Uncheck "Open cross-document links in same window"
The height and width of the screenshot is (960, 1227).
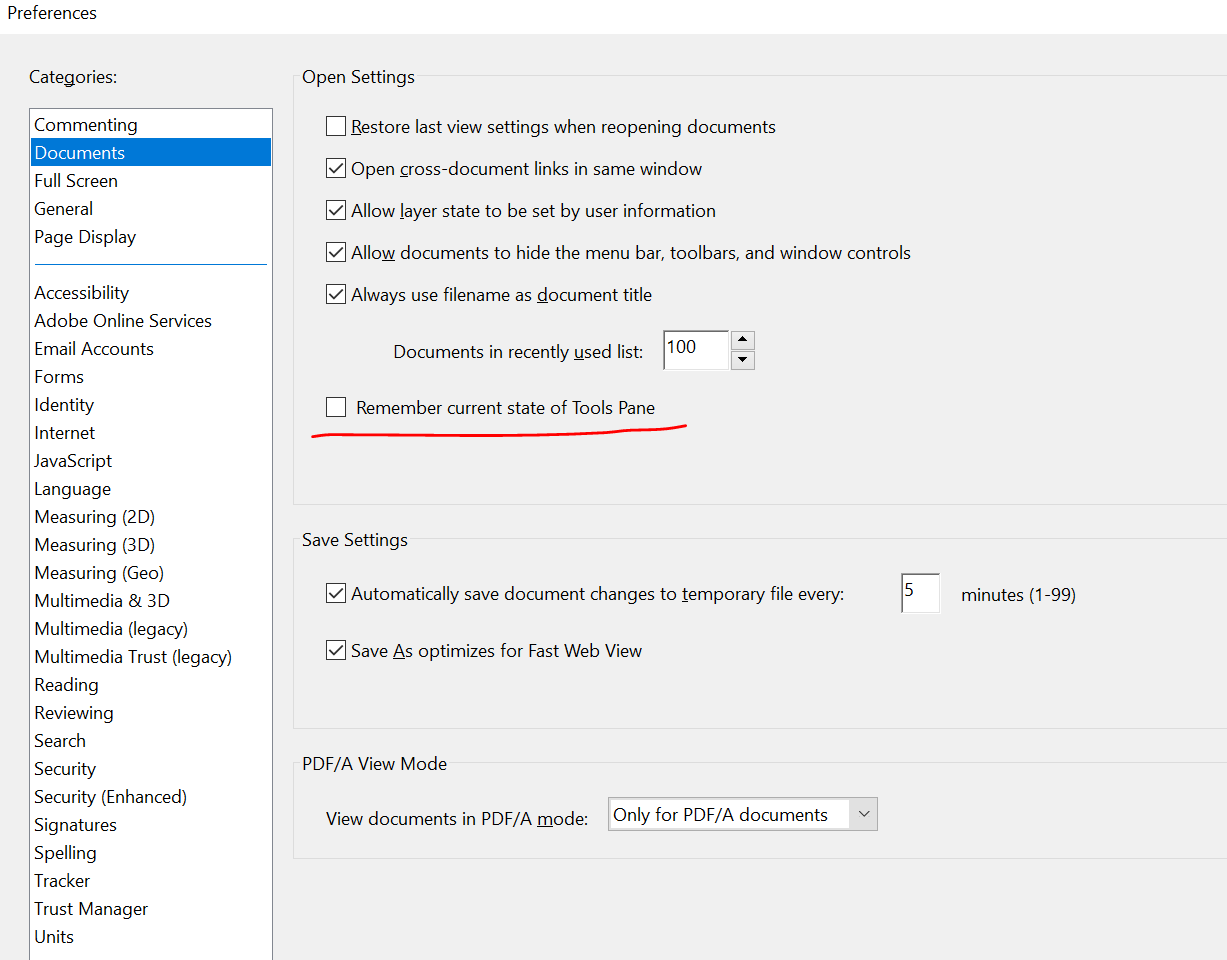(336, 168)
